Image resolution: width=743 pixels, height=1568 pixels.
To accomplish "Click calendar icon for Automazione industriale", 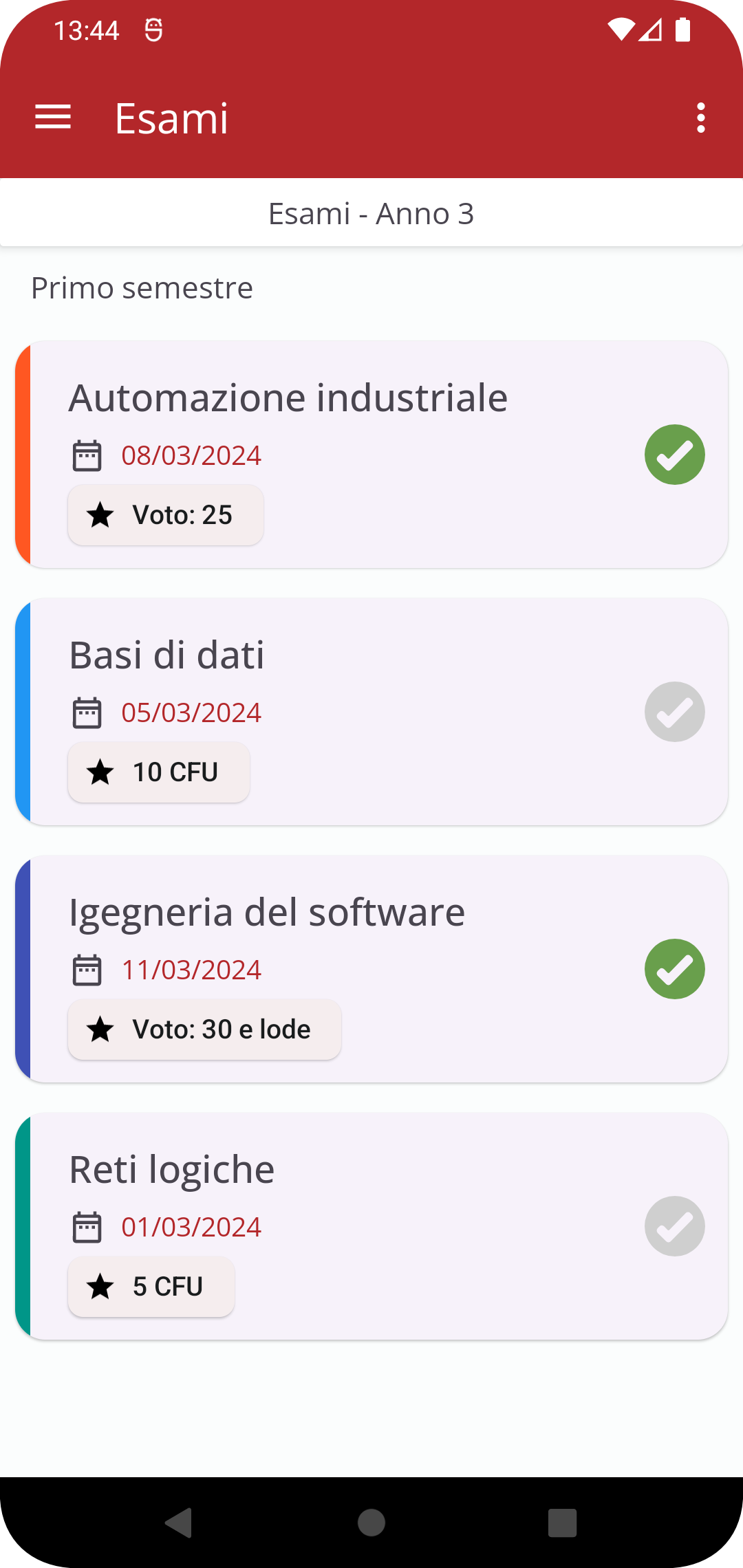I will (87, 455).
